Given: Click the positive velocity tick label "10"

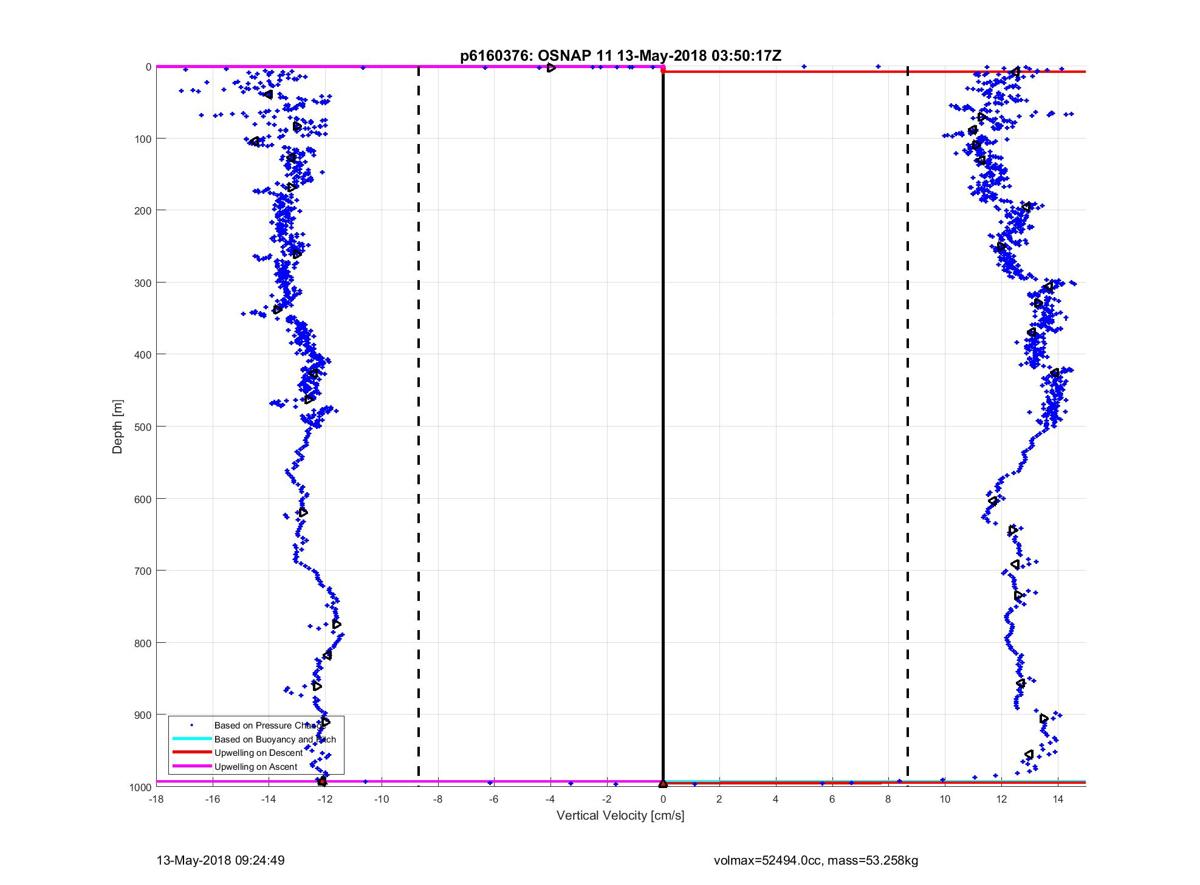Looking at the screenshot, I should (945, 799).
